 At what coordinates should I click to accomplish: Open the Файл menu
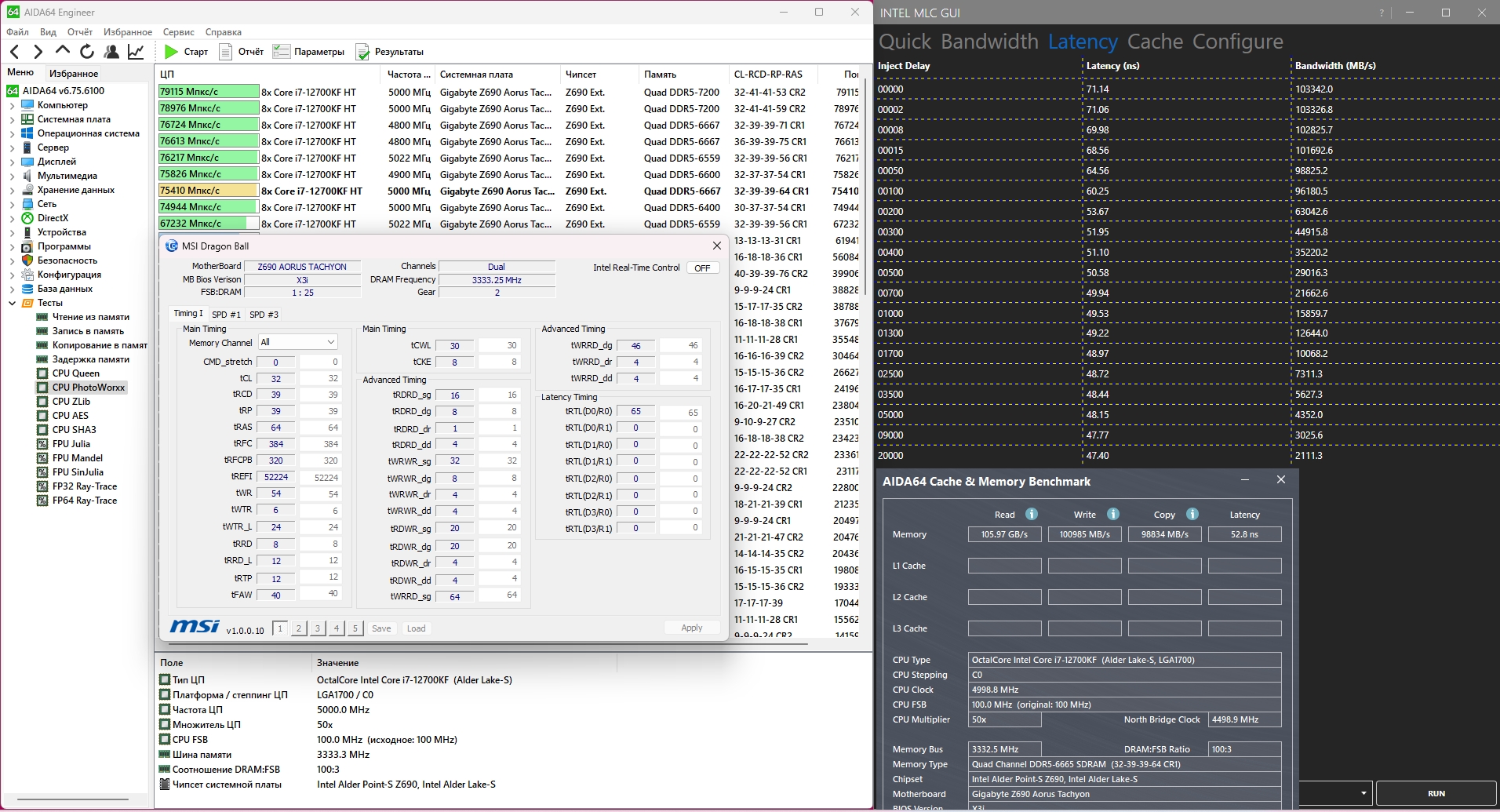pos(17,32)
